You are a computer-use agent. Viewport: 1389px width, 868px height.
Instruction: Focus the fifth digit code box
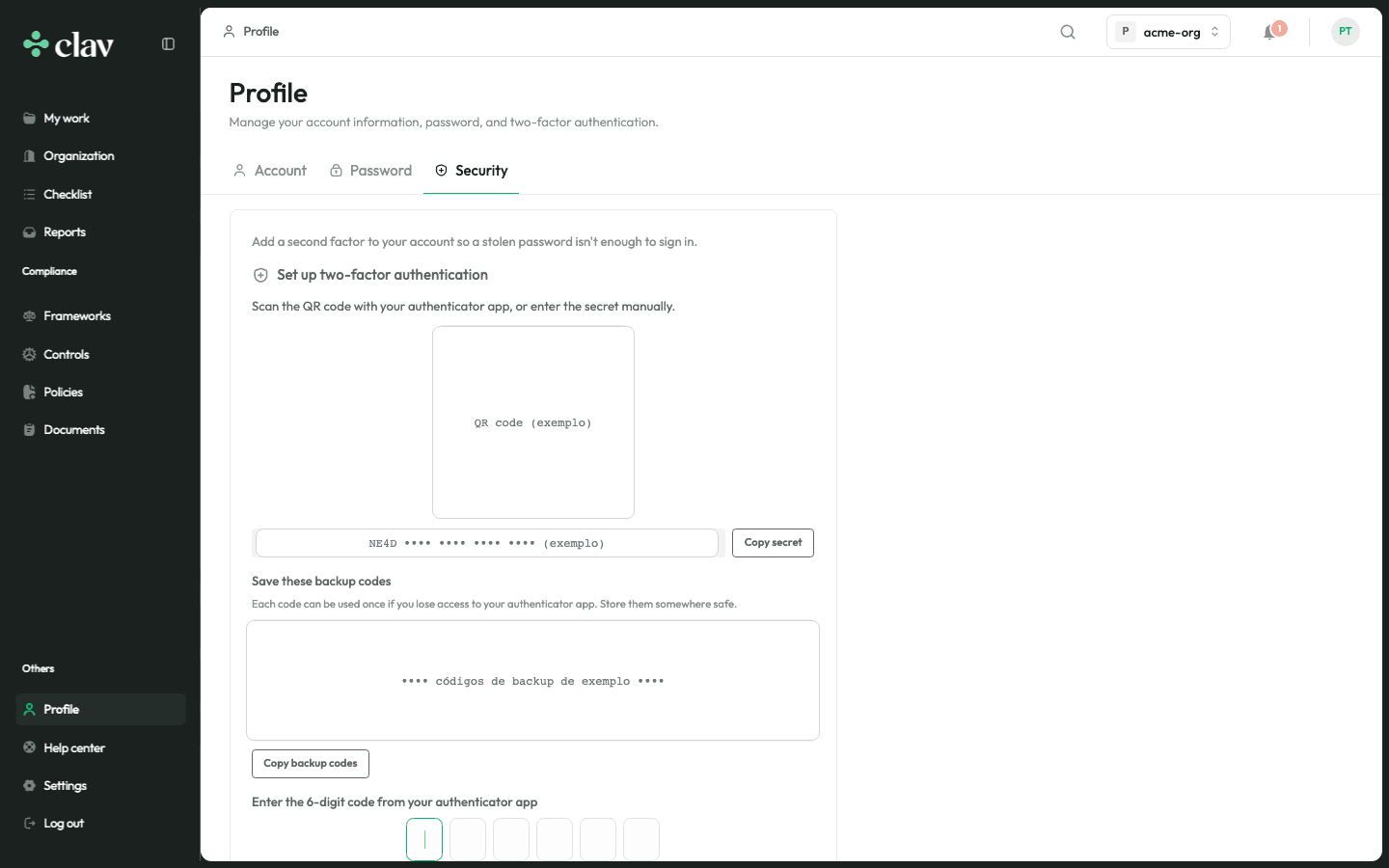click(598, 839)
